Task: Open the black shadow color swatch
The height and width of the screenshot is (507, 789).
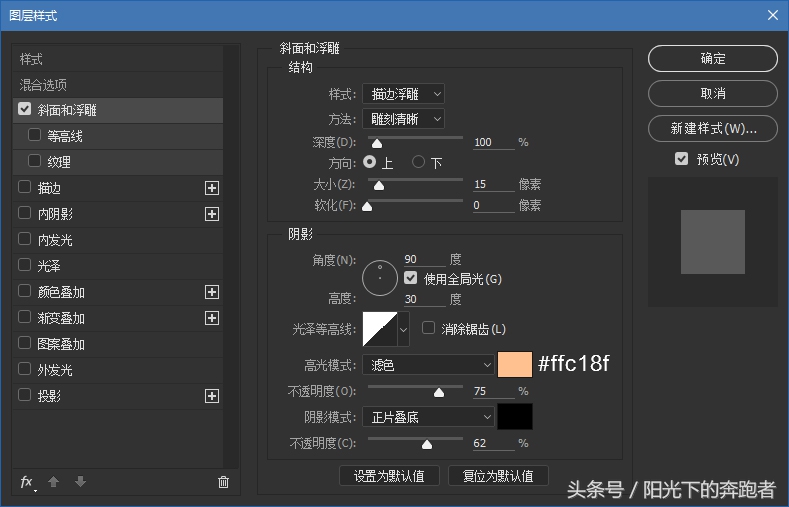Action: (x=515, y=416)
